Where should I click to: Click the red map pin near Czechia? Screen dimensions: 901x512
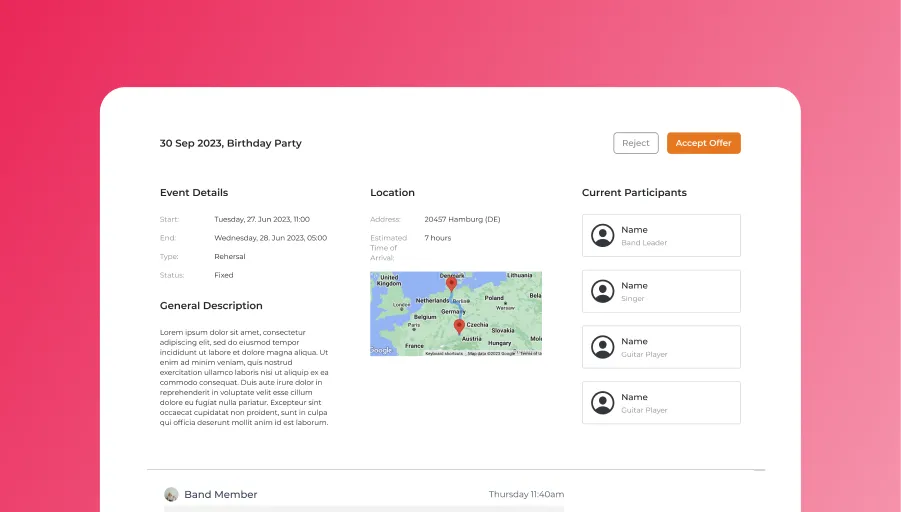point(459,326)
